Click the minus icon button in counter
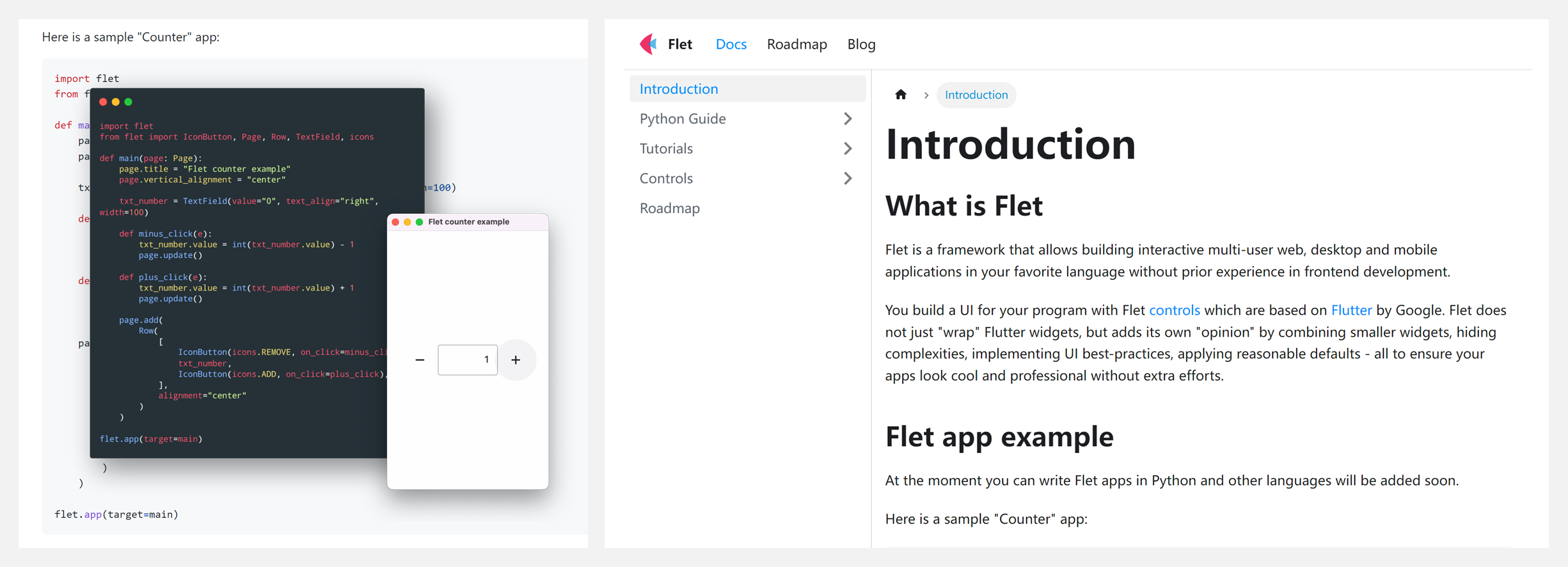 (x=420, y=360)
